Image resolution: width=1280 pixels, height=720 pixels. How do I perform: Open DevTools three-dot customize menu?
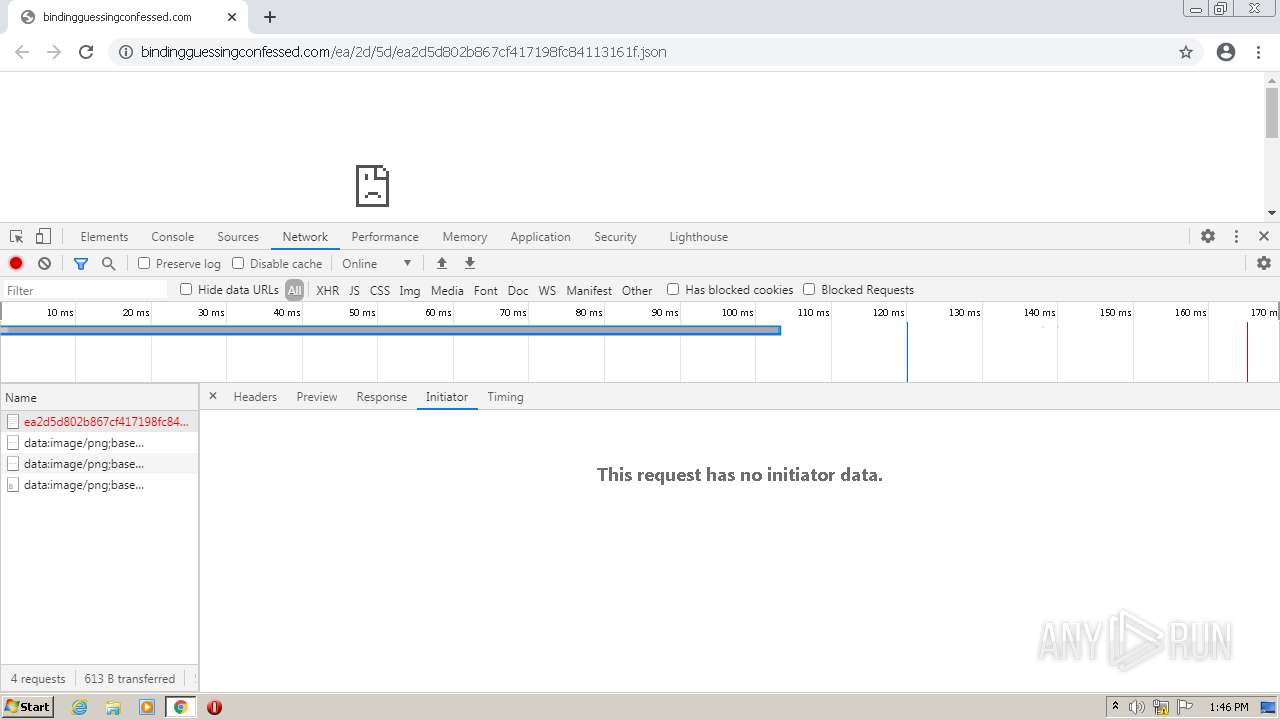pos(1236,237)
